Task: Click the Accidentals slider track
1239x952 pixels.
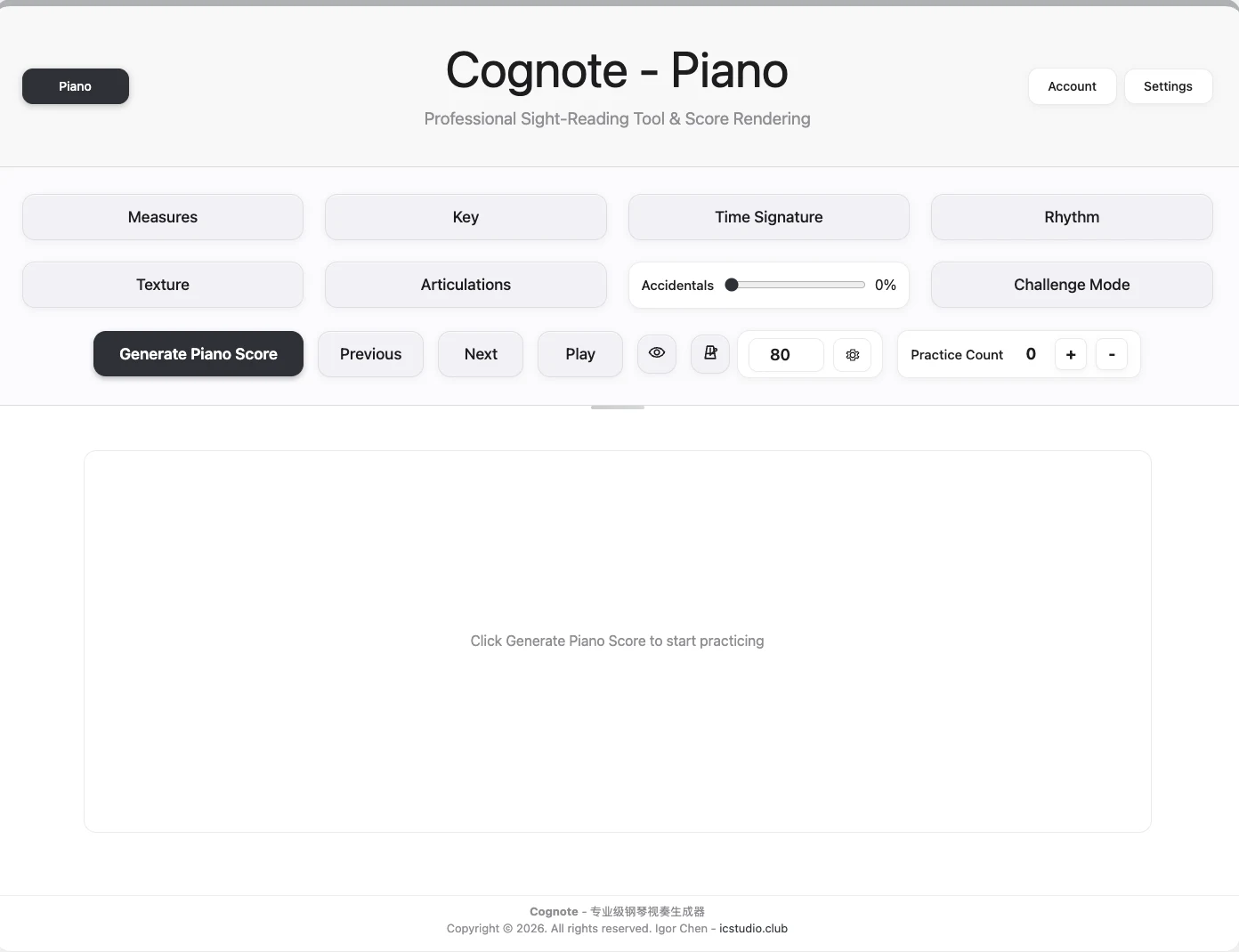Action: point(796,285)
